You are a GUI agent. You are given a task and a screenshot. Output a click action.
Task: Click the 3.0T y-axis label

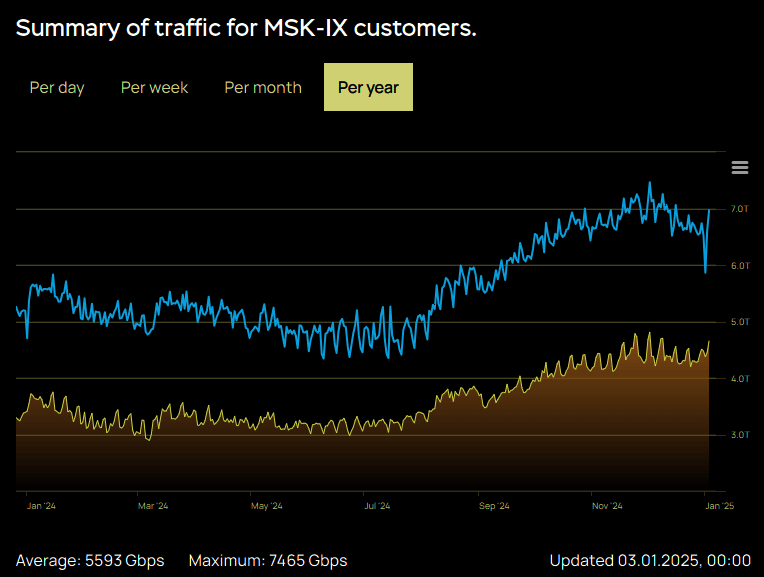pyautogui.click(x=740, y=435)
